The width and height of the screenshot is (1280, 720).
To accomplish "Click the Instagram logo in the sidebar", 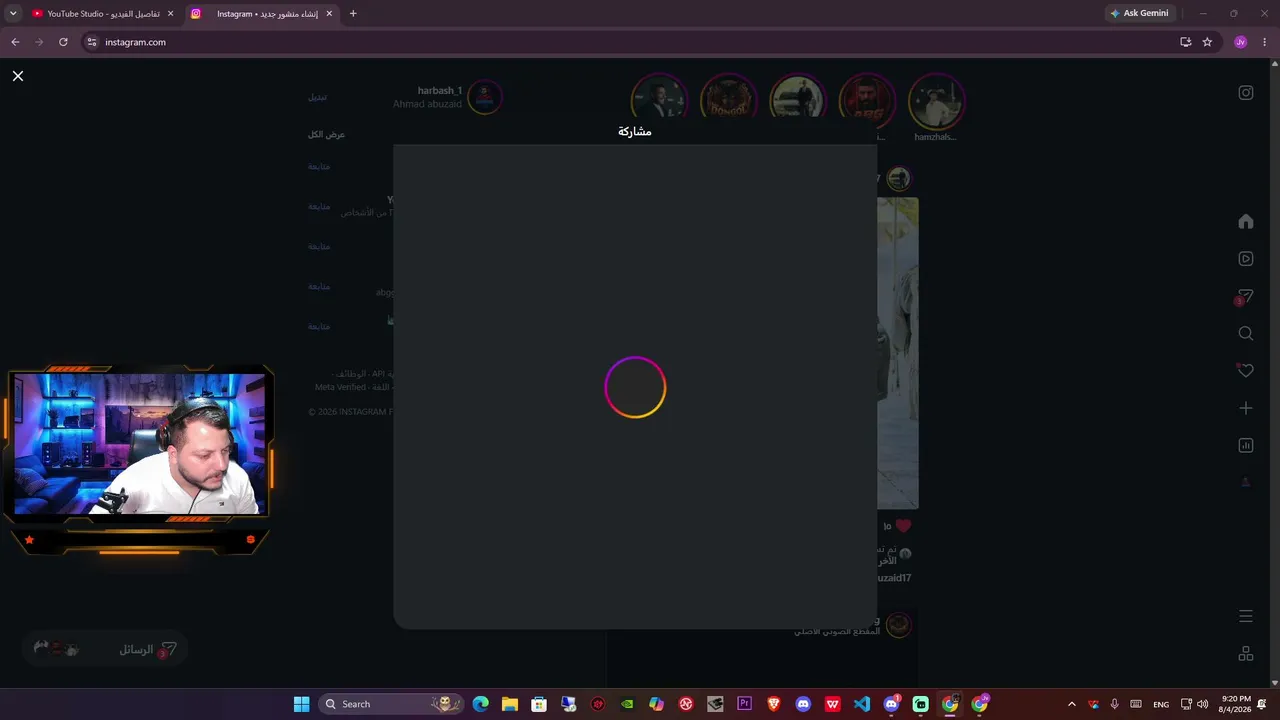I will pos(1245,93).
